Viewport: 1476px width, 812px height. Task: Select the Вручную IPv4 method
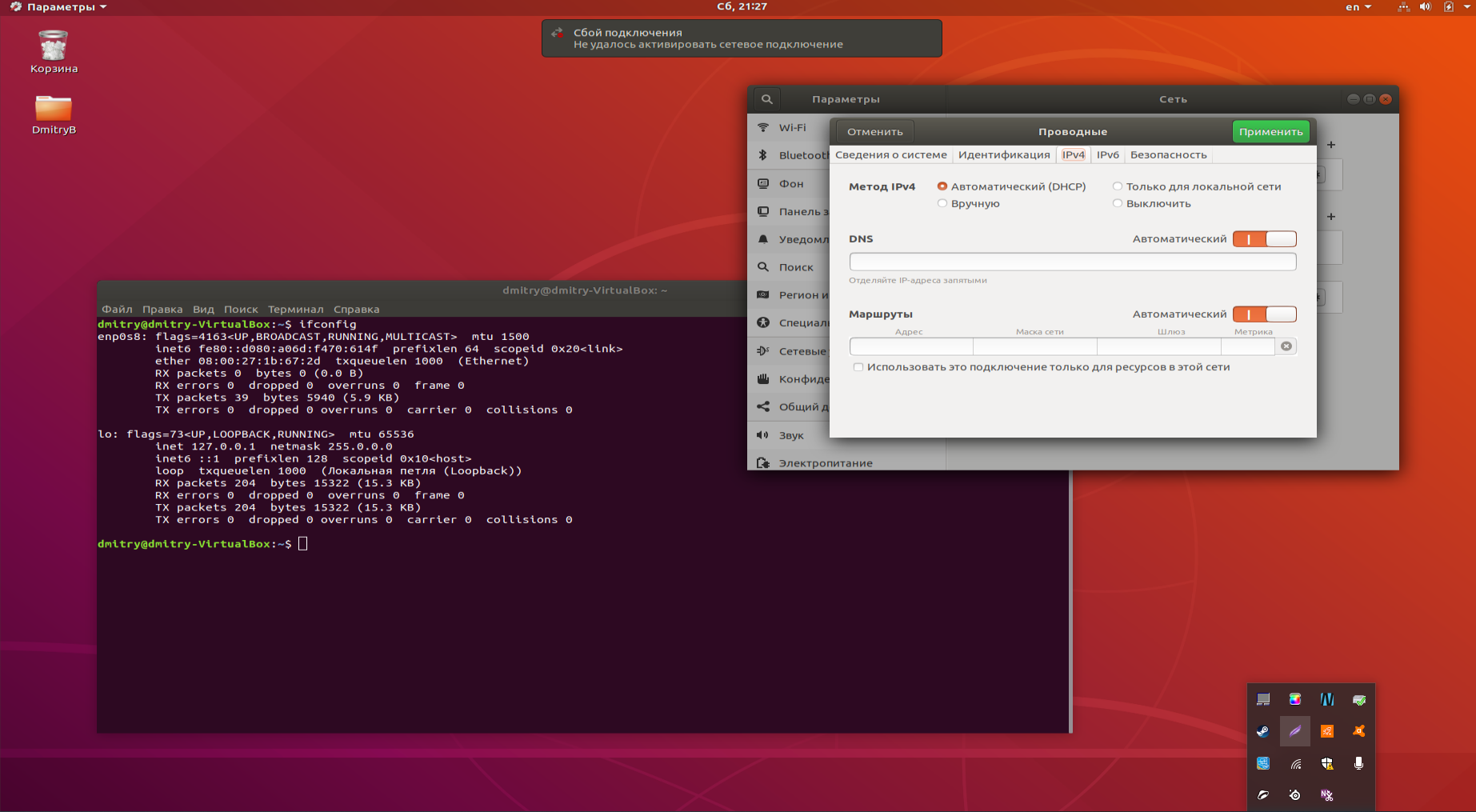click(968, 203)
